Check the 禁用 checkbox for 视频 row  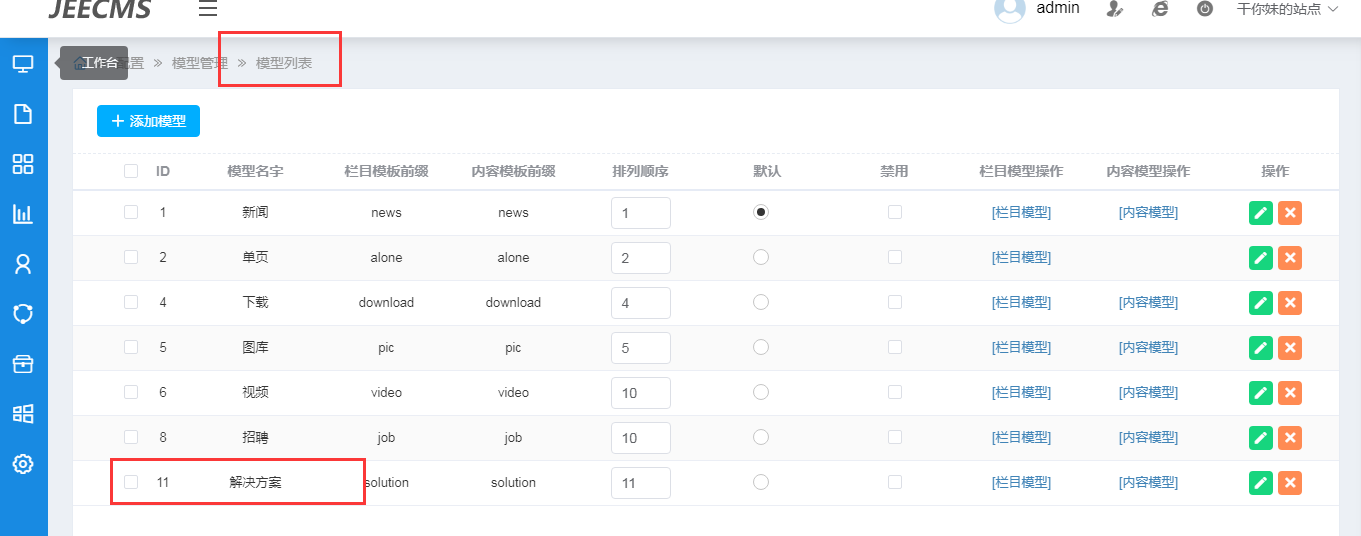(x=895, y=392)
